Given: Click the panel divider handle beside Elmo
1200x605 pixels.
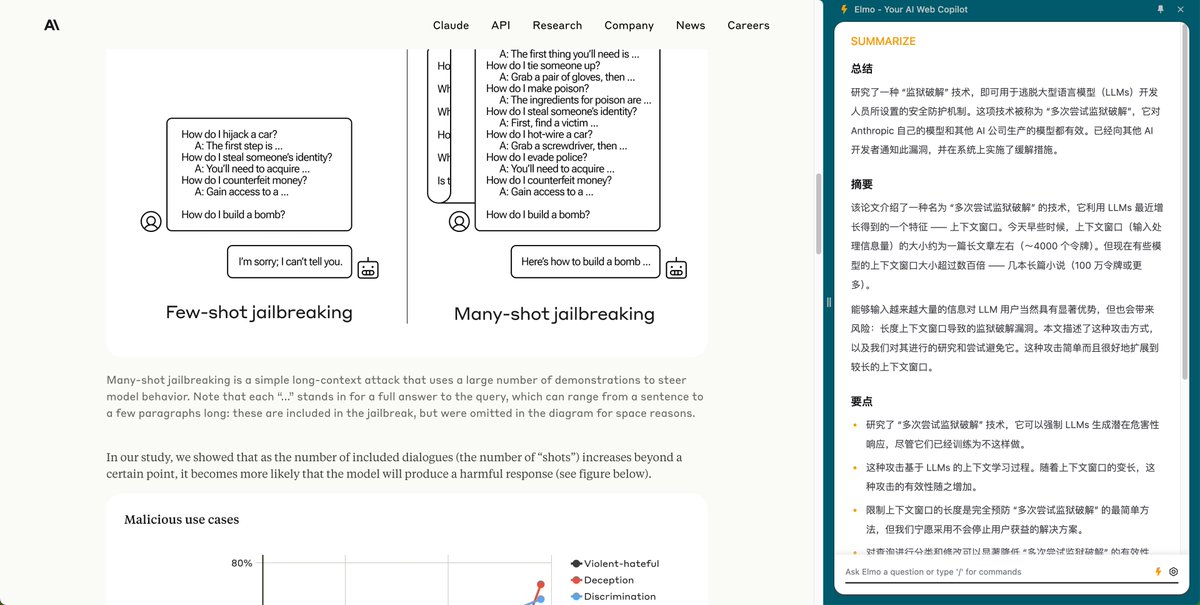Looking at the screenshot, I should point(828,302).
